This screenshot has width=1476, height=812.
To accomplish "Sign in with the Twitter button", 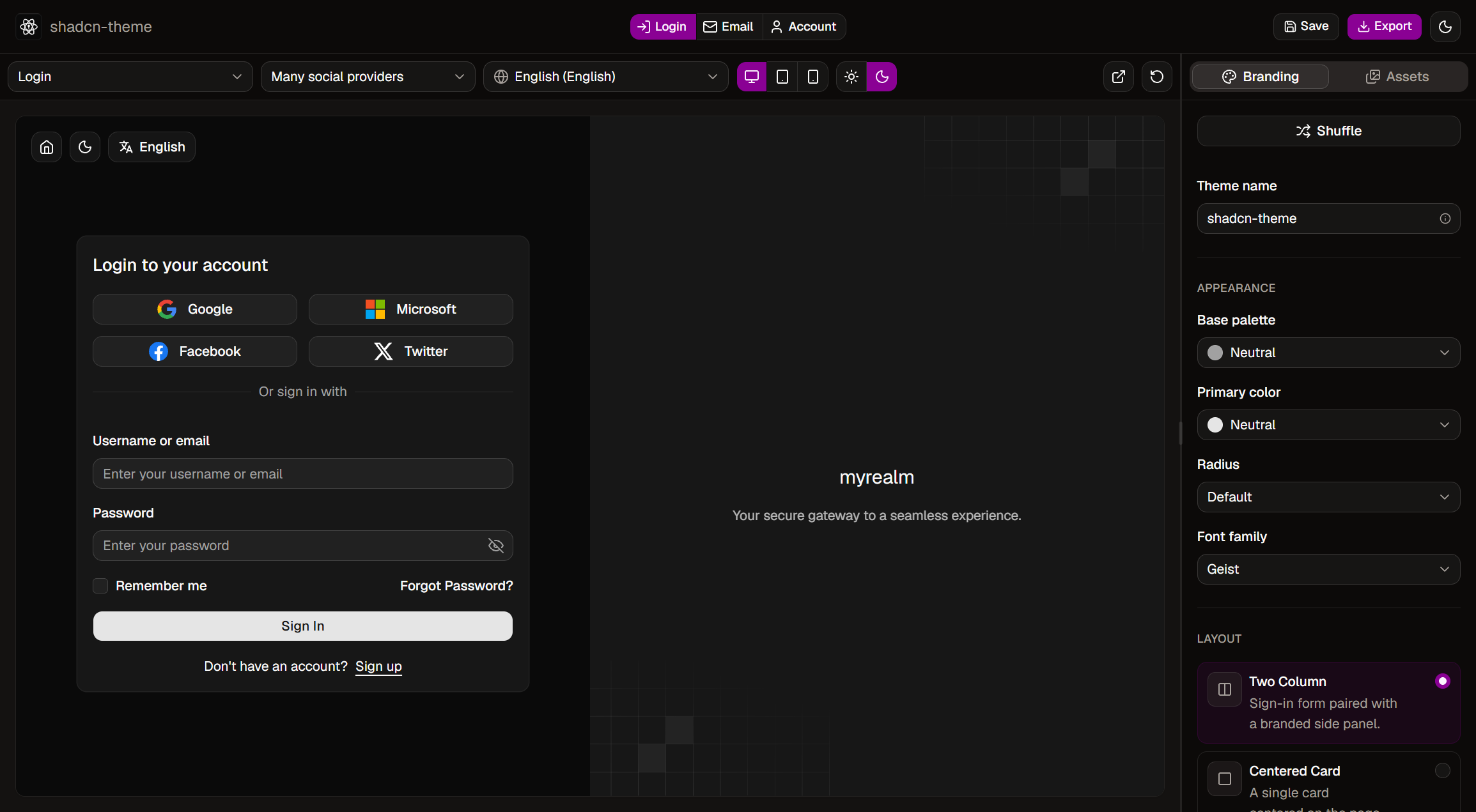I will tap(411, 351).
